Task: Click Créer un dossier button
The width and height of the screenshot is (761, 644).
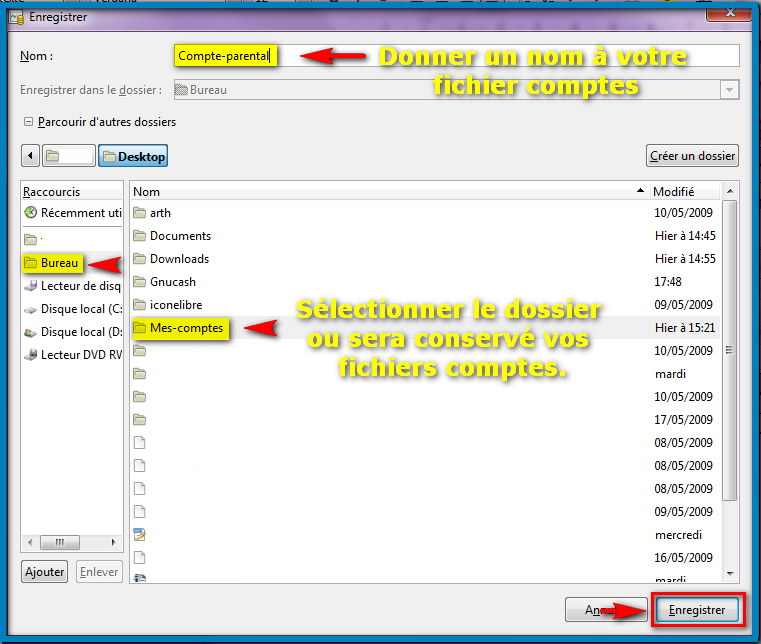Action: click(x=692, y=156)
